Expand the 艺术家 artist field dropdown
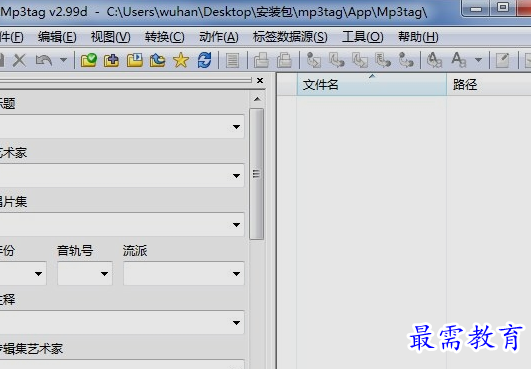 236,176
